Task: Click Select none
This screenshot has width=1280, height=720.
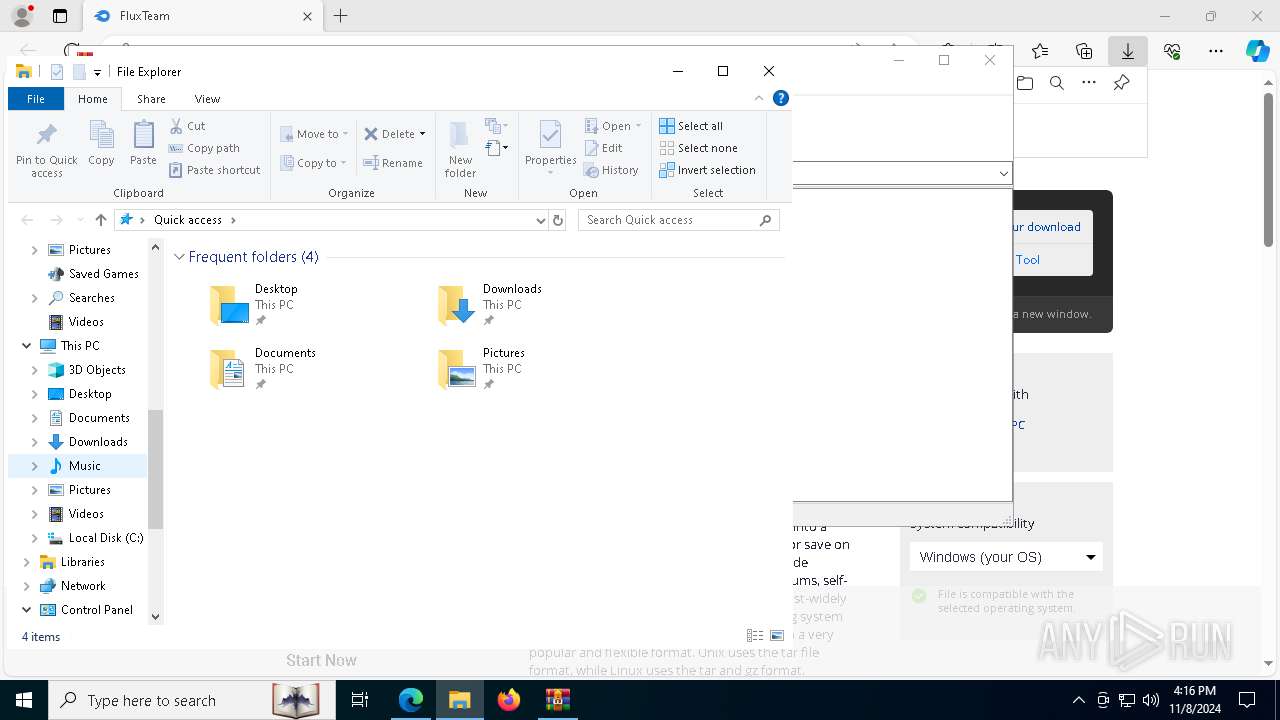Action: (698, 148)
